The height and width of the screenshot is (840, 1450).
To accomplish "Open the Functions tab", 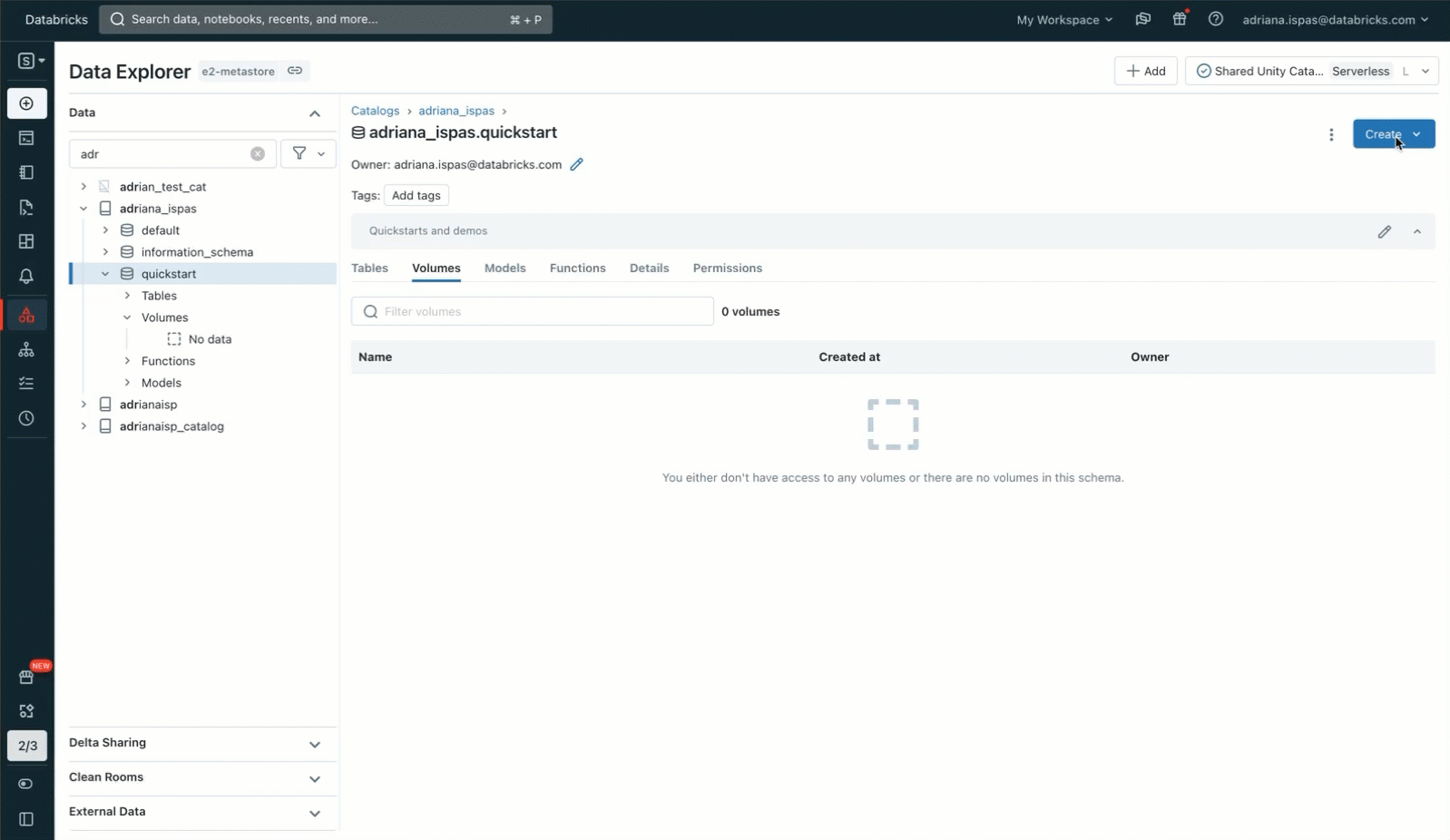I will pos(578,269).
